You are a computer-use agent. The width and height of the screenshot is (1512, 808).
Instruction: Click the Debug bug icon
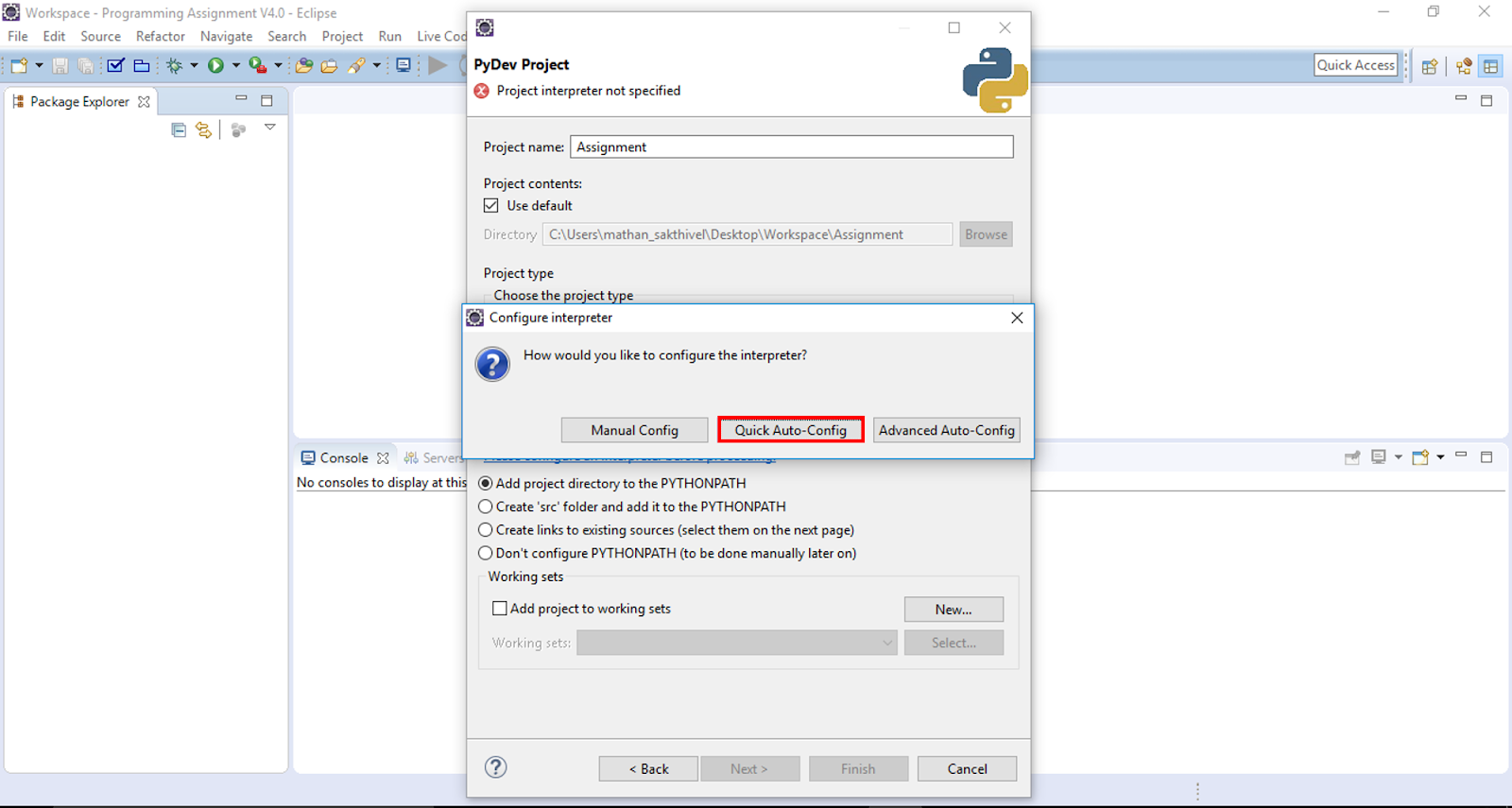click(x=175, y=65)
